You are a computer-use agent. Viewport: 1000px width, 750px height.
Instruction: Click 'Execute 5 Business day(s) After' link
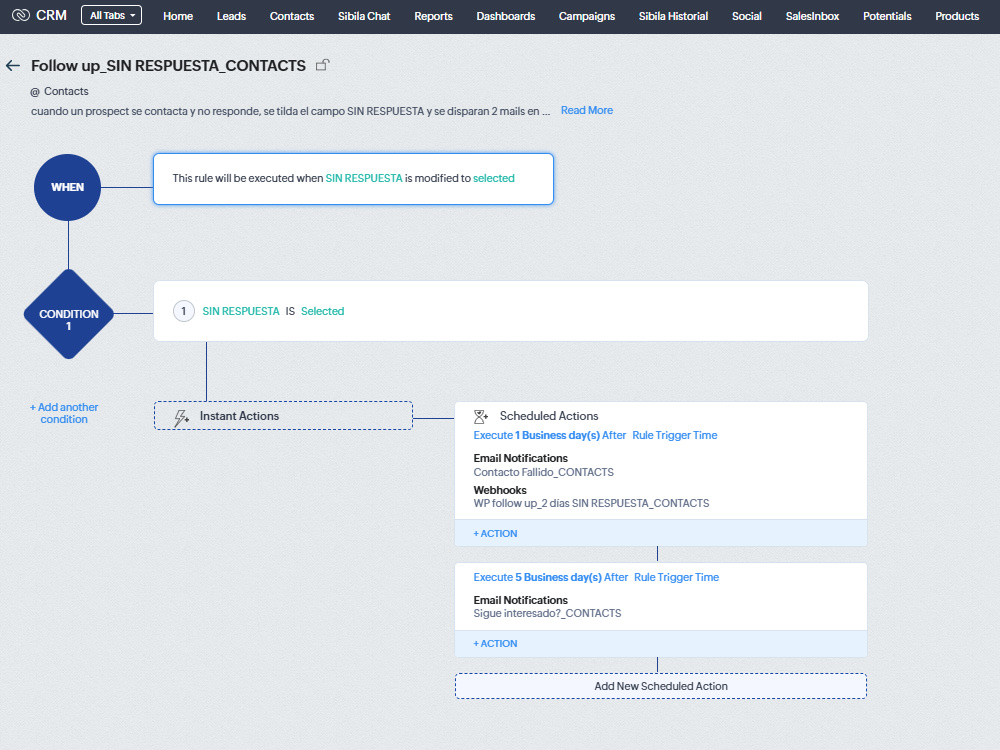(550, 577)
